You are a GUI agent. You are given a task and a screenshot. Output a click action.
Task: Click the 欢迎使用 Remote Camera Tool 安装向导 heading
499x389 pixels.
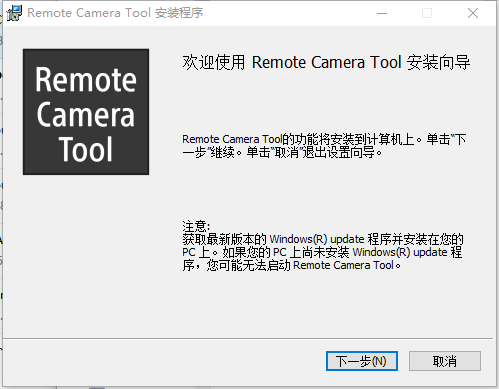coord(326,62)
